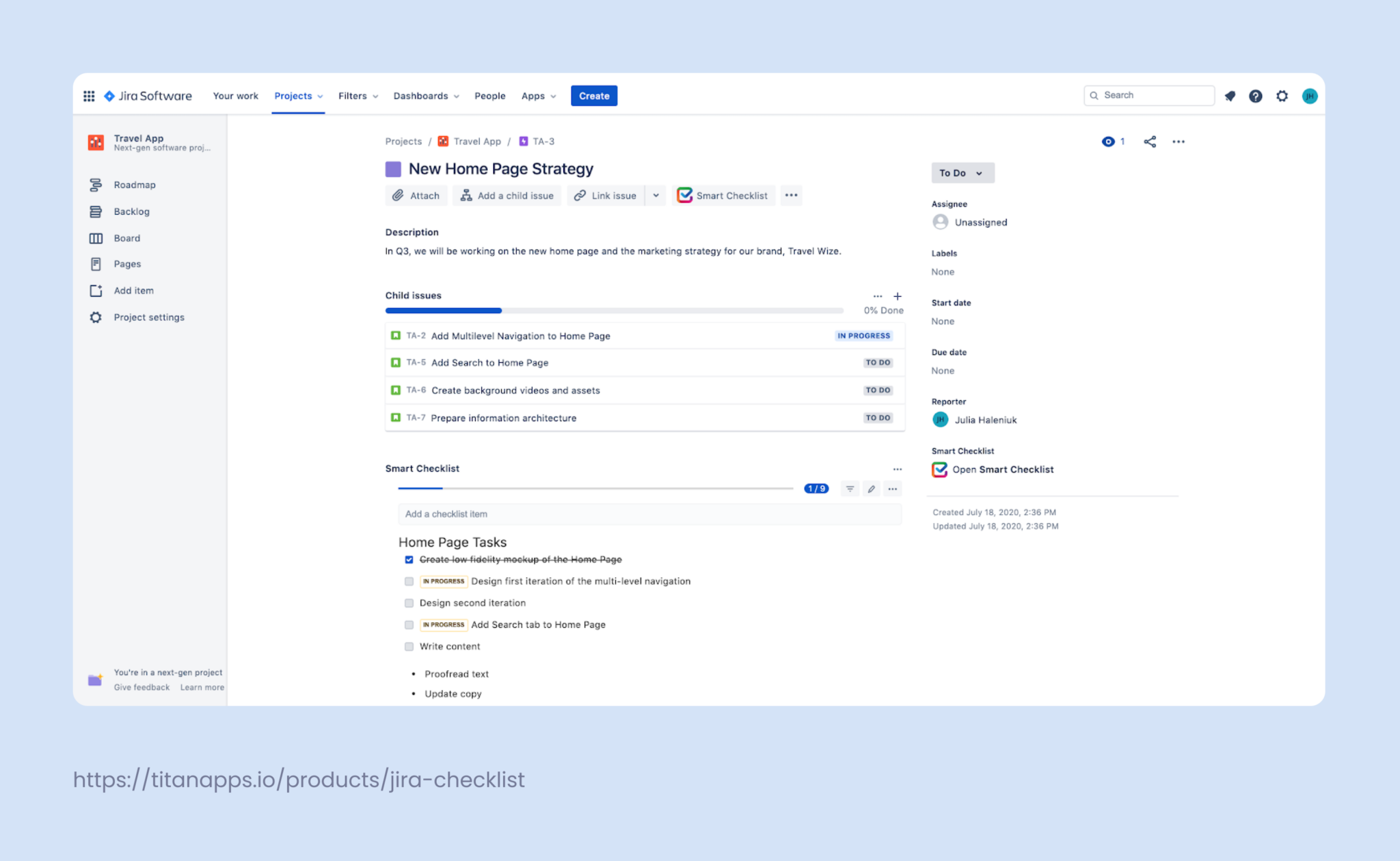Open the Backlog from the sidebar
This screenshot has height=861, width=1400.
[x=131, y=211]
